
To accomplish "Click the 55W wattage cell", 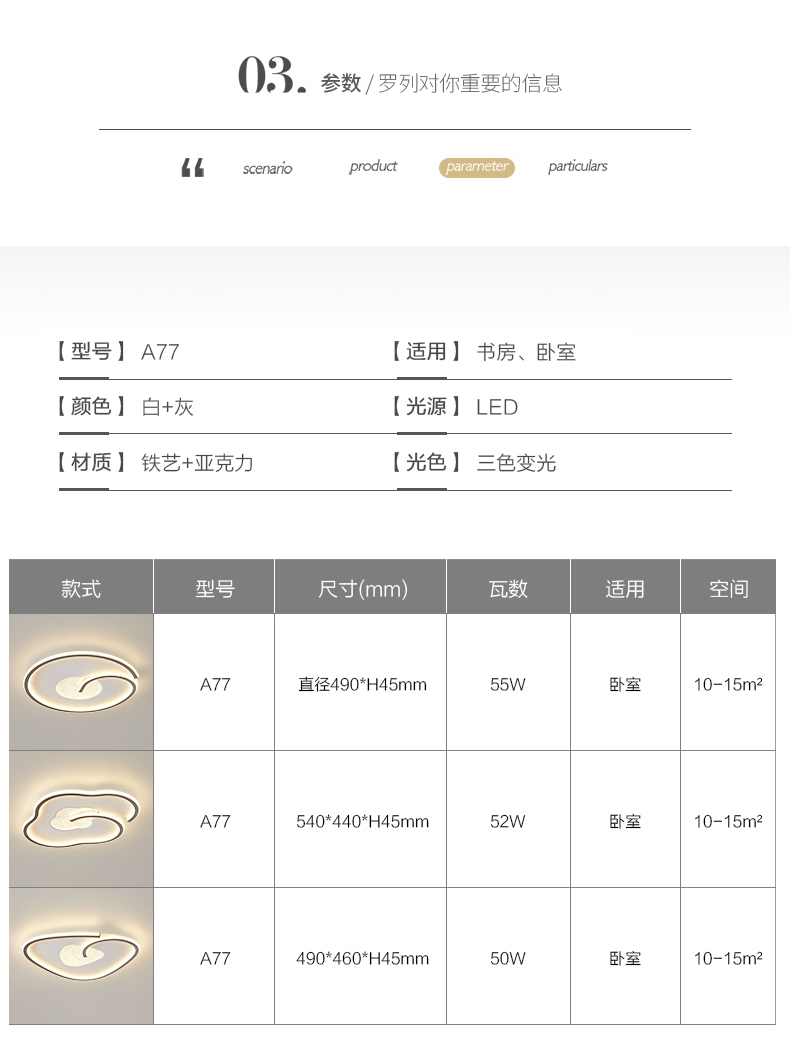I will [508, 685].
